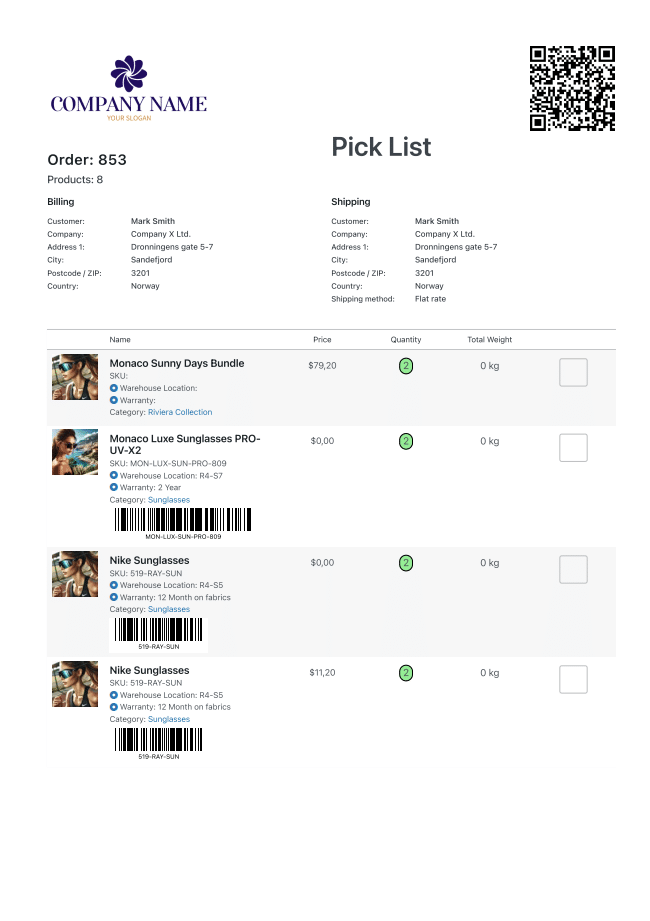Click the Monaco Sunny Days Bundle product thumbnail
The width and height of the screenshot is (650, 921).
pyautogui.click(x=75, y=377)
